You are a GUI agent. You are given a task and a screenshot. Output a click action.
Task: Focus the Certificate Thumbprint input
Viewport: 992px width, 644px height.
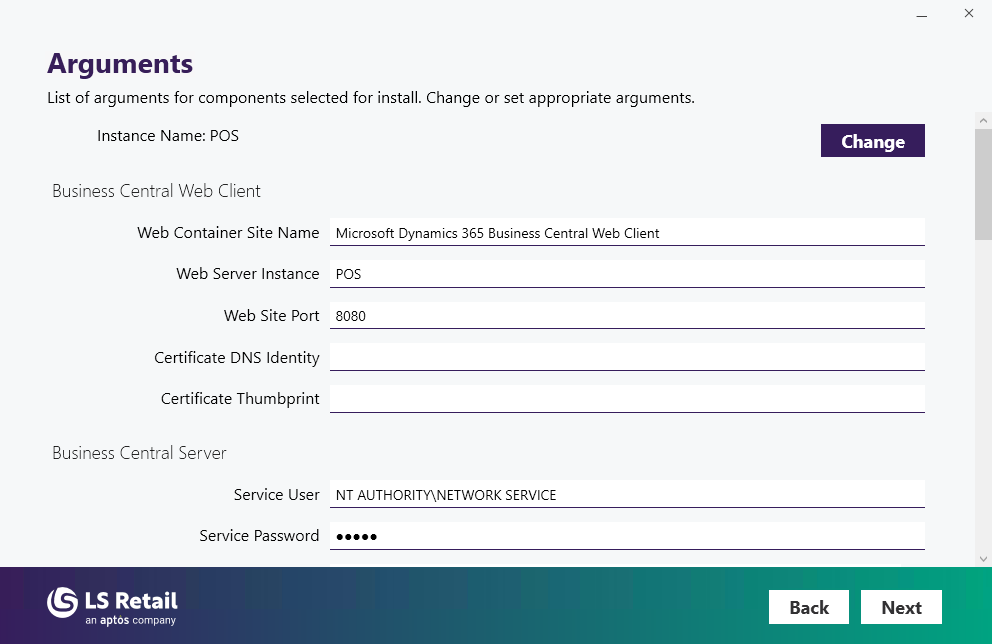pyautogui.click(x=627, y=399)
